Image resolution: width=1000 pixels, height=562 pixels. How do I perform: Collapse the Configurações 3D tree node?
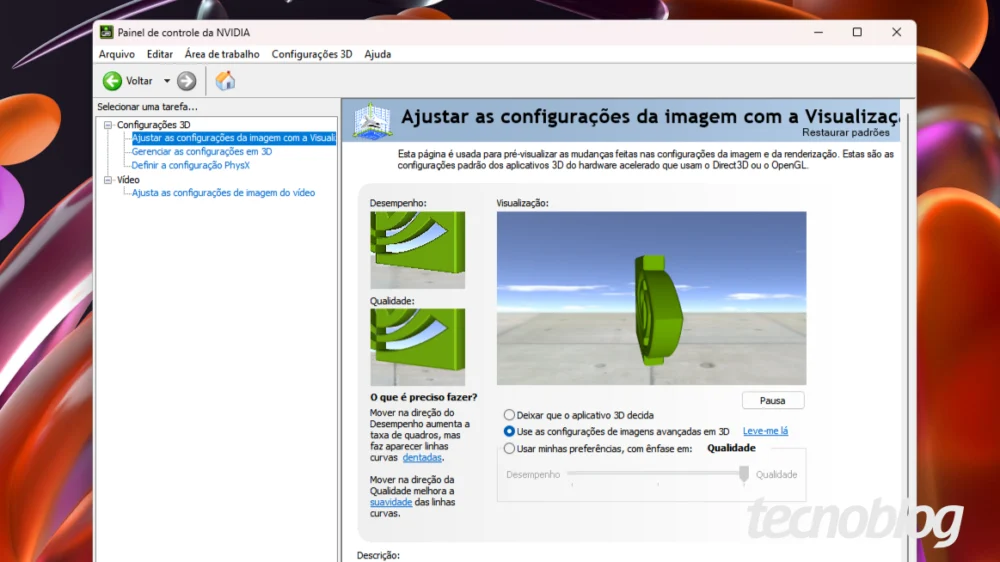coord(108,125)
